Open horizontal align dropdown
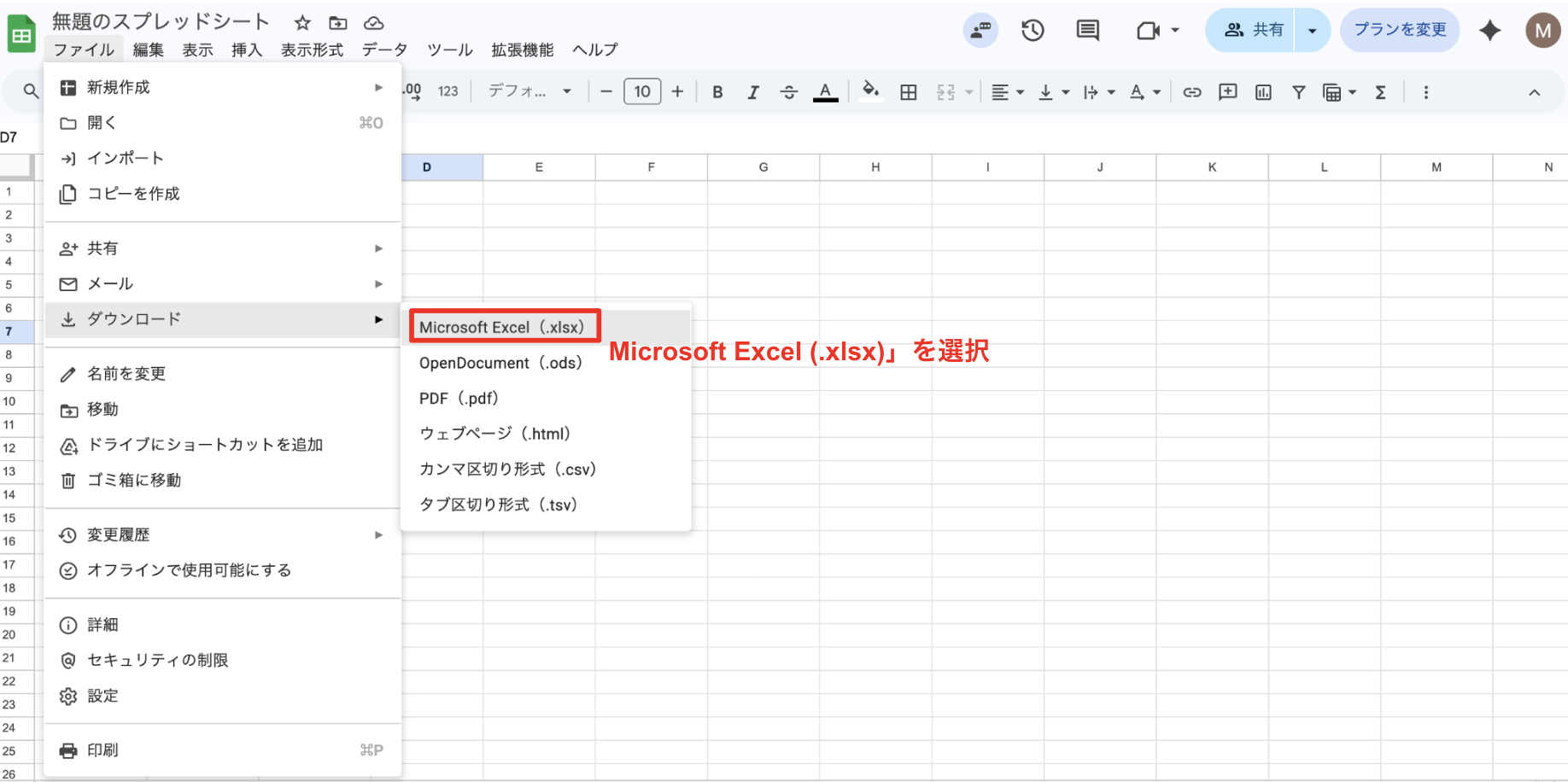 pos(1007,92)
